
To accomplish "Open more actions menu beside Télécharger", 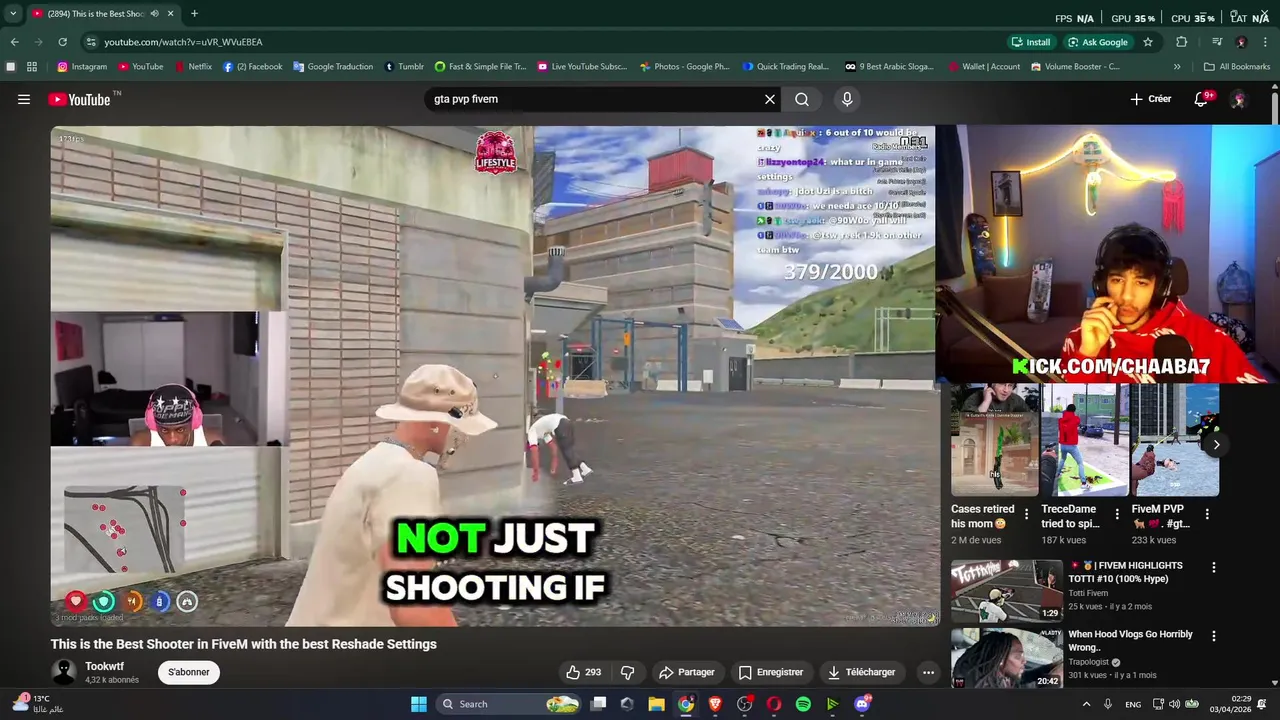I will (928, 672).
